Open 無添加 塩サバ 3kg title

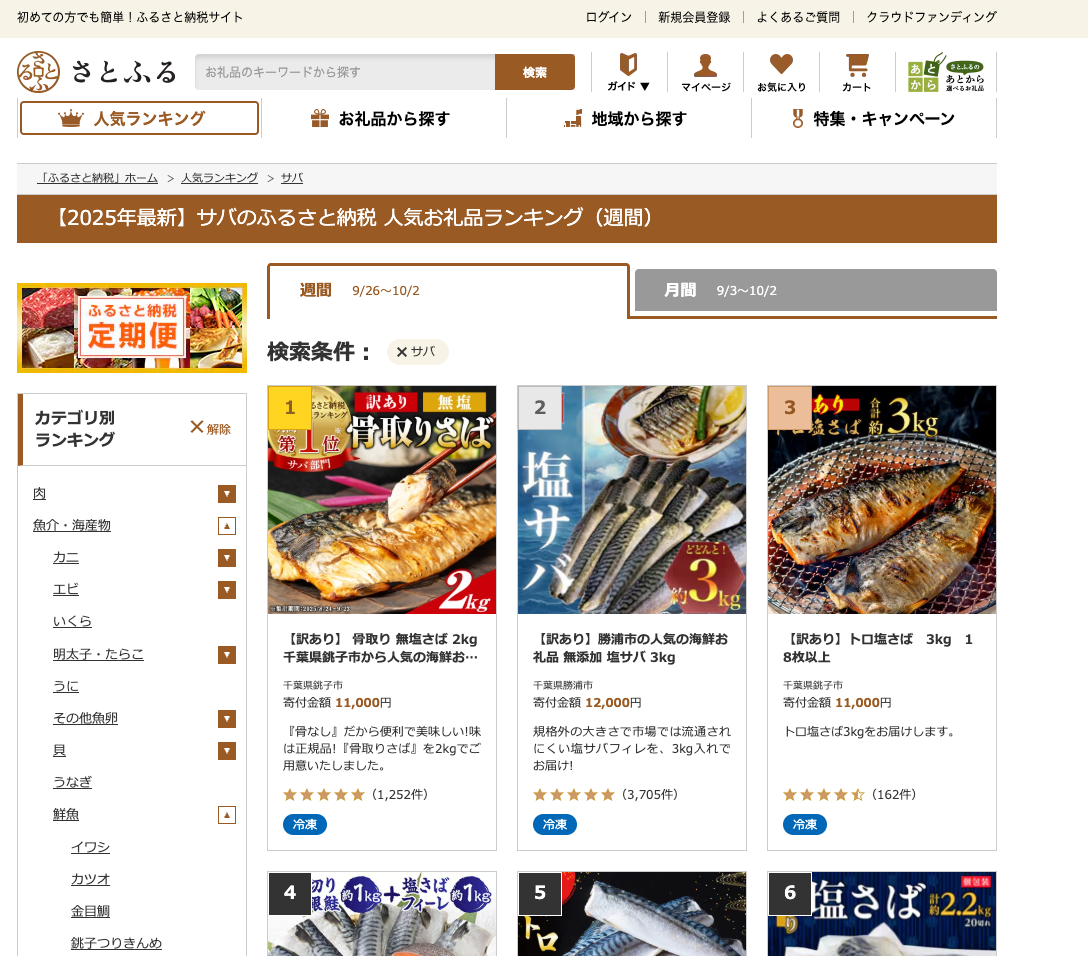pos(630,648)
